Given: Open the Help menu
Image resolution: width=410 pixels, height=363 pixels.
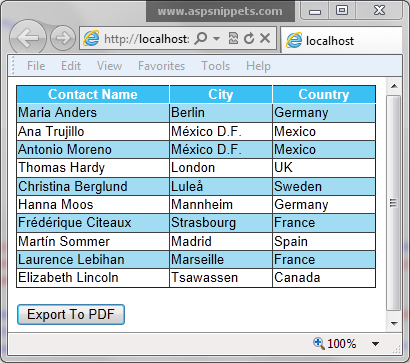Looking at the screenshot, I should [258, 66].
